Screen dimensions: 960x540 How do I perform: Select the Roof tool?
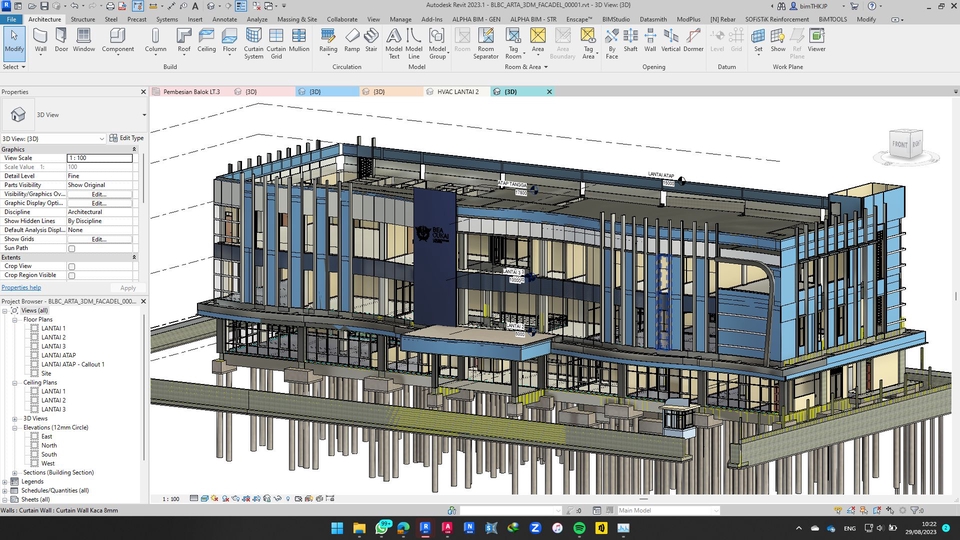184,40
